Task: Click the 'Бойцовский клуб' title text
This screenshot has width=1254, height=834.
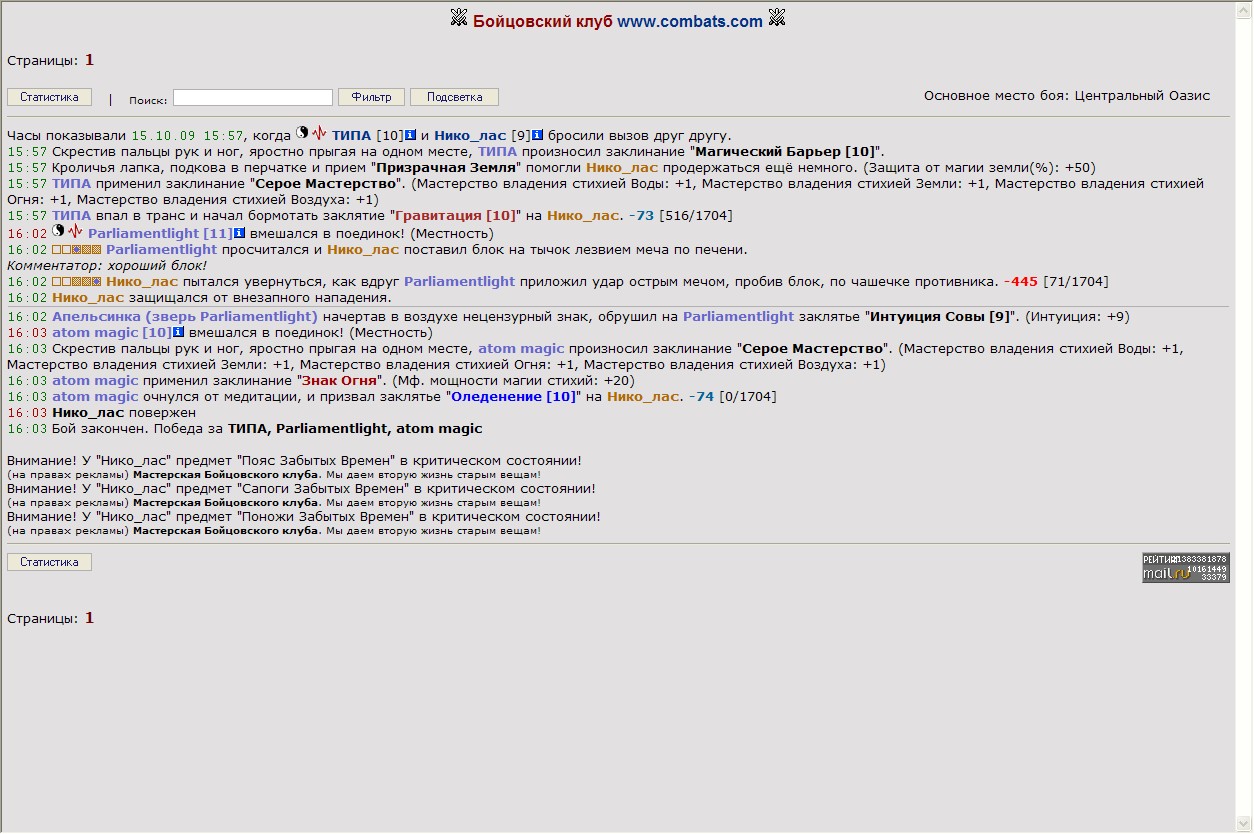Action: pyautogui.click(x=543, y=21)
